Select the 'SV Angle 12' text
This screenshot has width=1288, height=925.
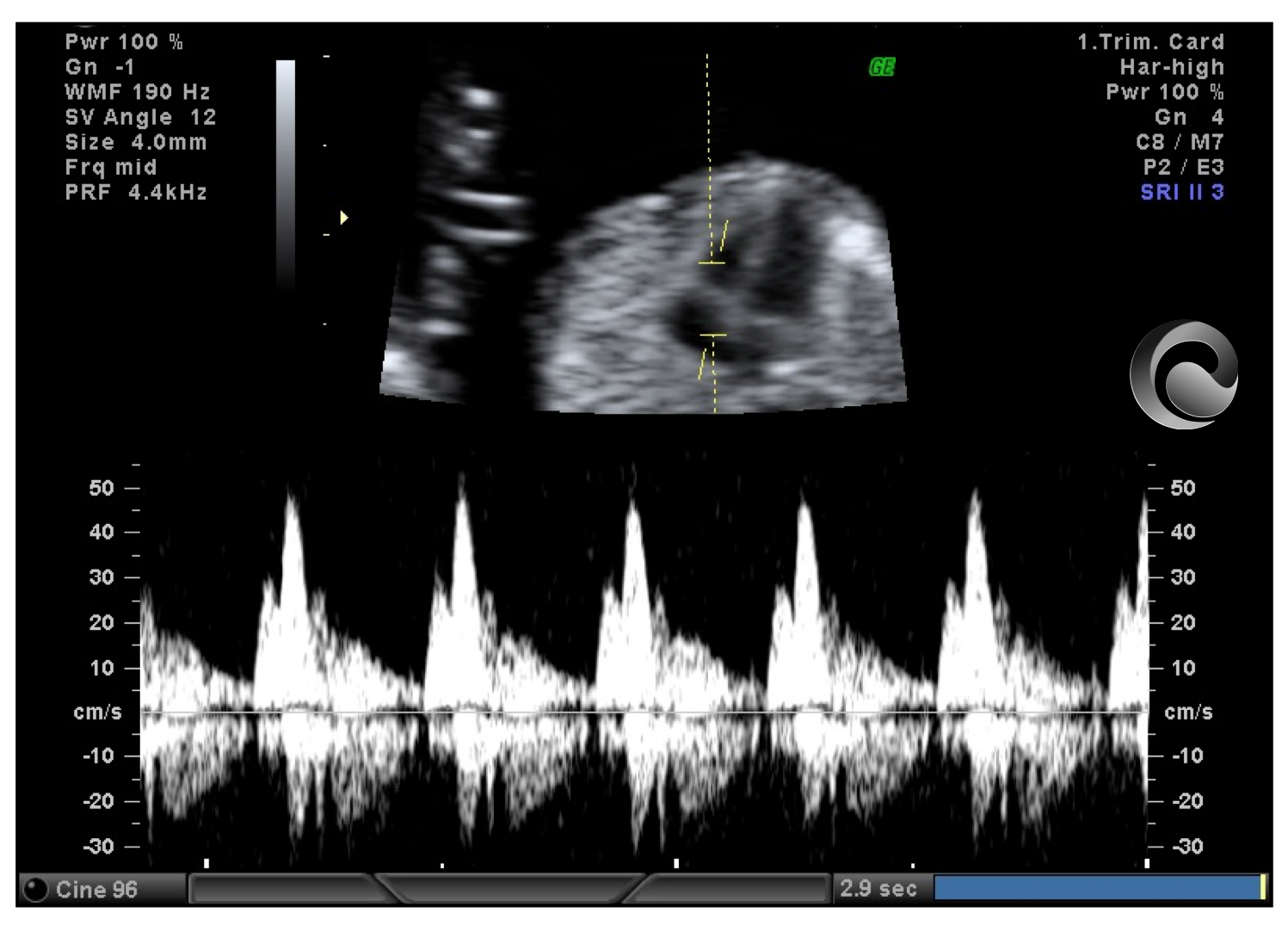(x=140, y=117)
